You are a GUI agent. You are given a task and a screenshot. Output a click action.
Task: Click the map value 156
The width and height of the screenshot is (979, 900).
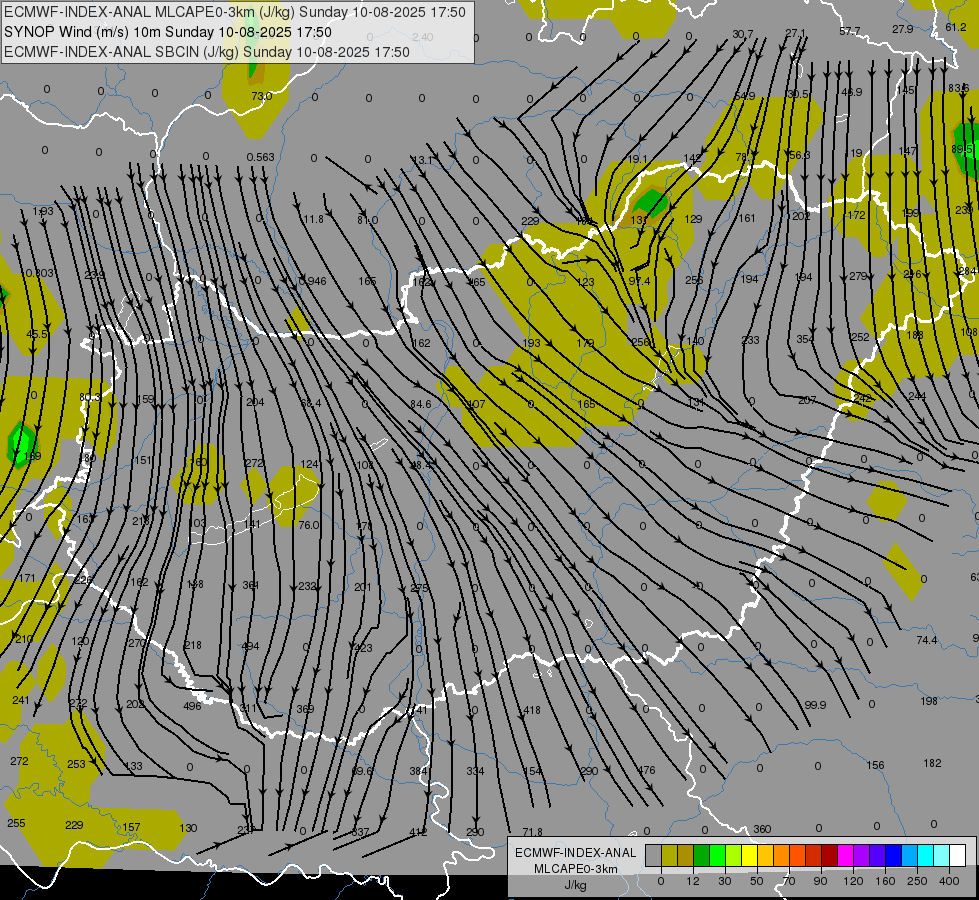875,765
